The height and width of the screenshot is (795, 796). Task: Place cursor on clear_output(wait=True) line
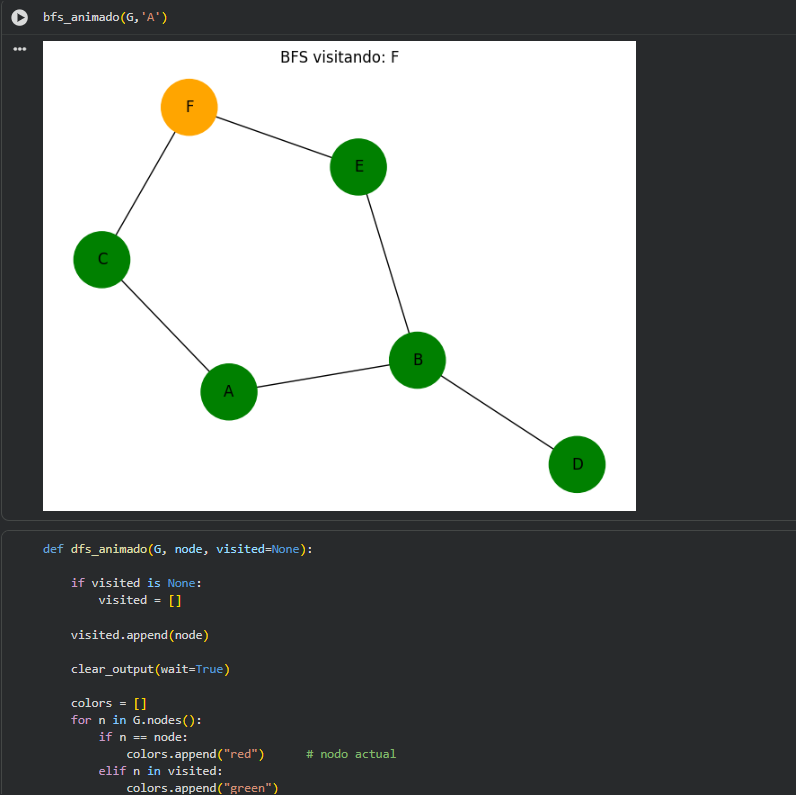coord(150,668)
